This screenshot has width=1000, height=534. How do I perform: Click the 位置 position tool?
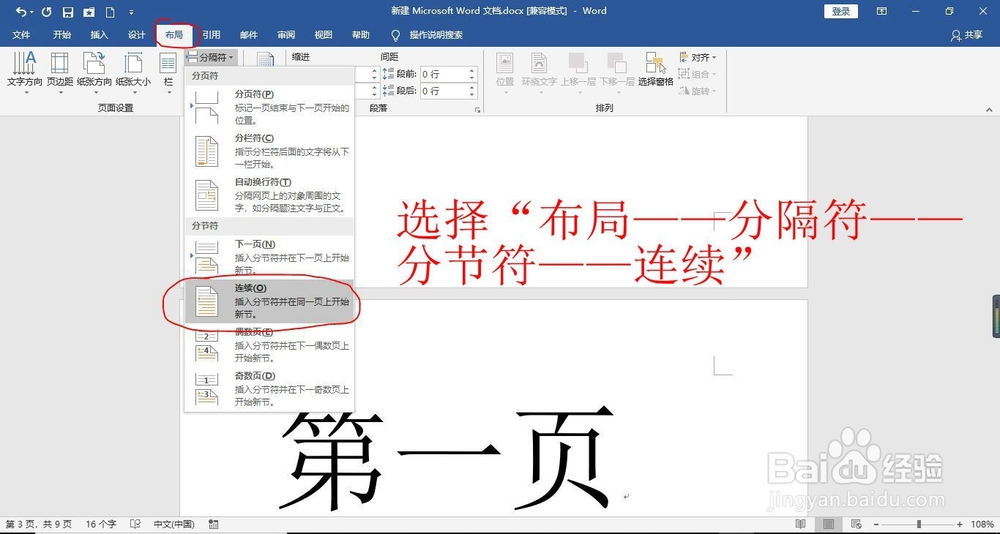[x=505, y=73]
